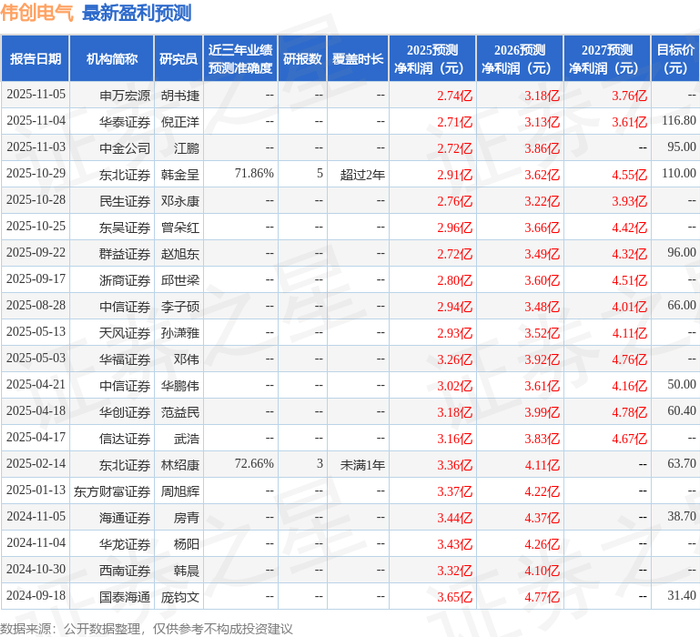Click target price 96.00
The image size is (700, 637).
click(x=681, y=252)
